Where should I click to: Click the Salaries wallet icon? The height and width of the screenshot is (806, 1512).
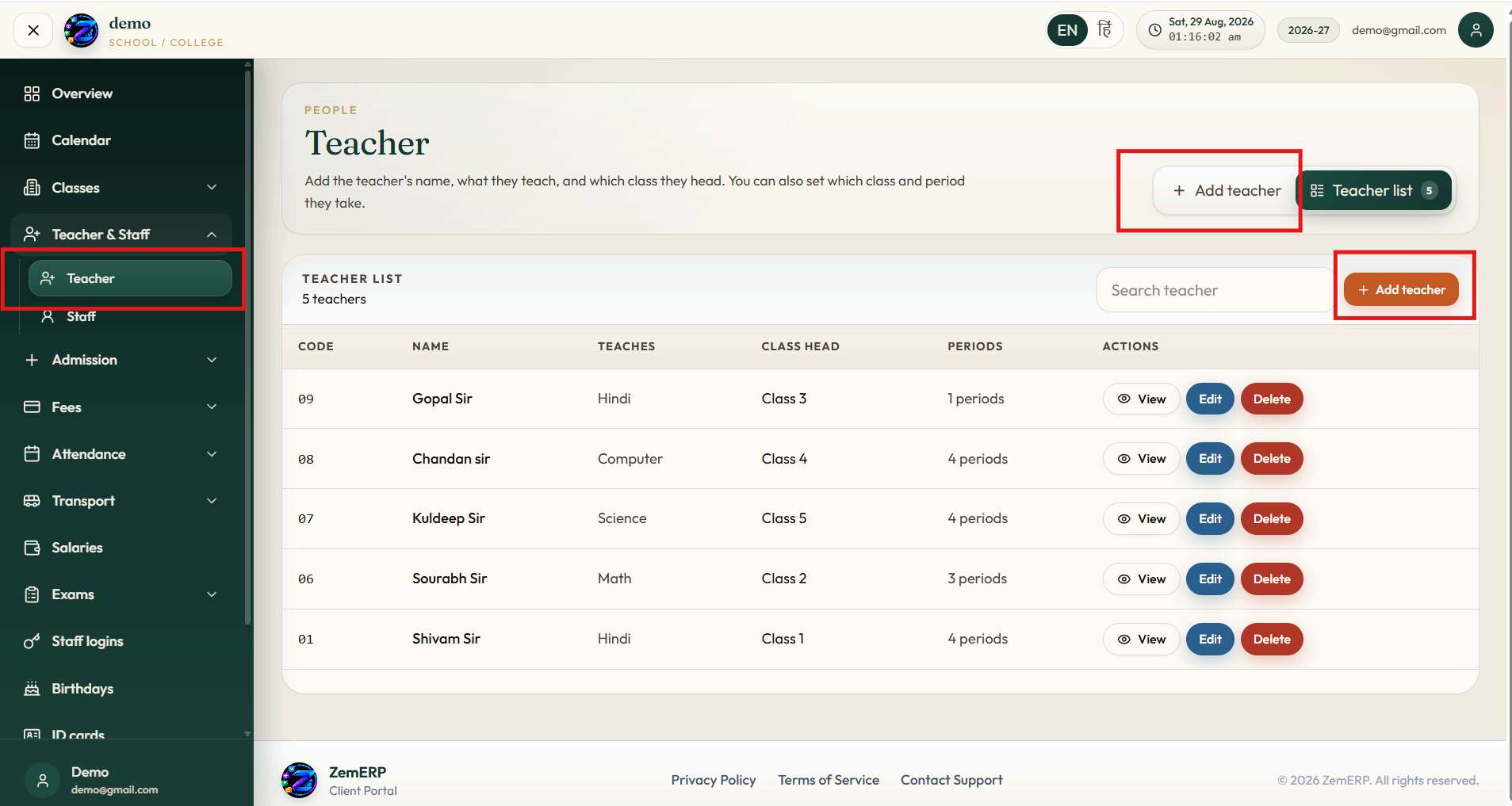tap(32, 548)
